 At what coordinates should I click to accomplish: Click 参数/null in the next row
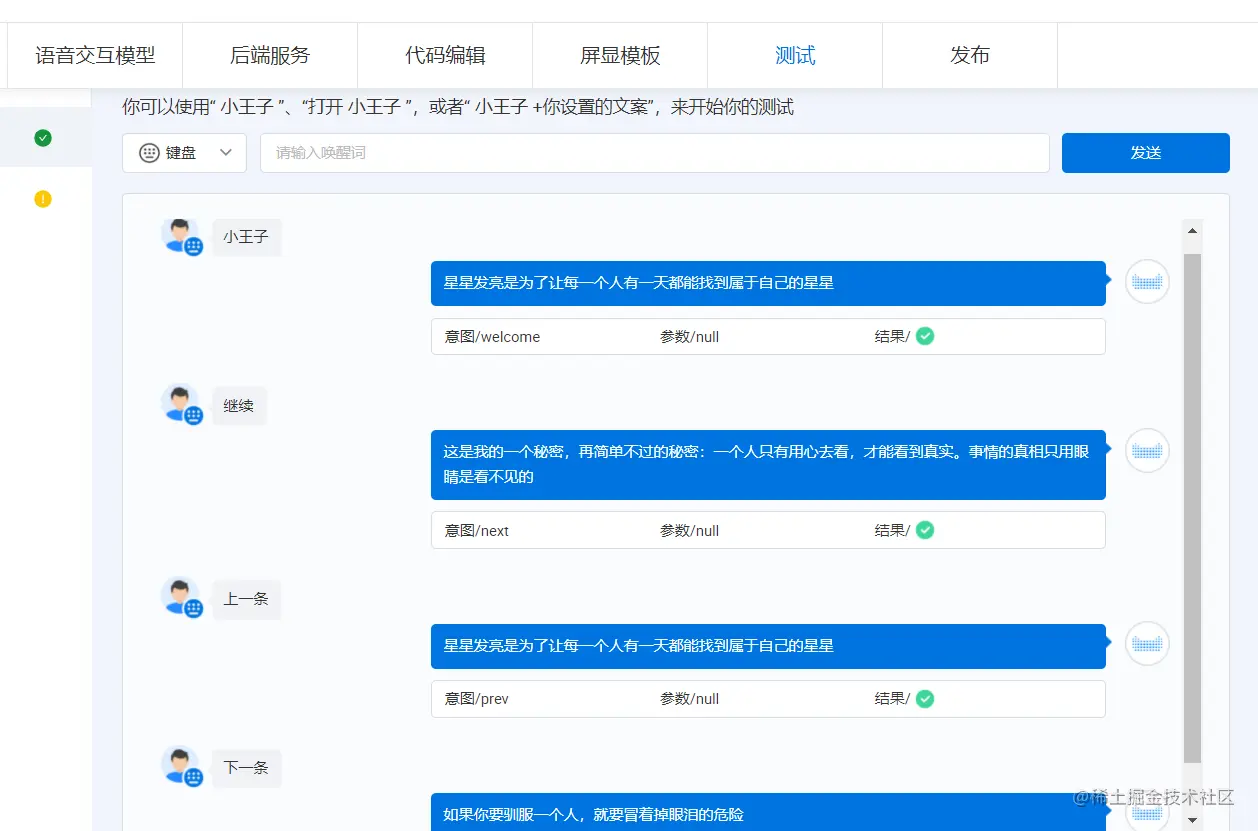(x=689, y=531)
